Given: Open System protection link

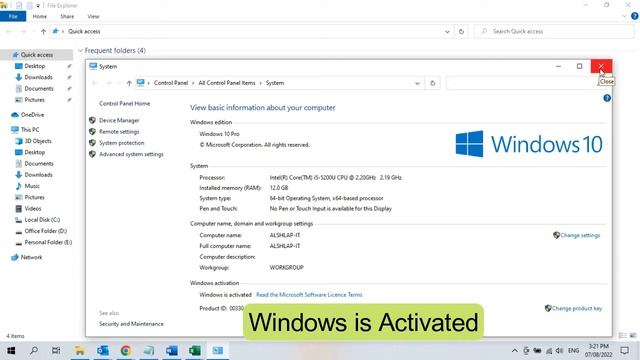Looking at the screenshot, I should point(121,143).
